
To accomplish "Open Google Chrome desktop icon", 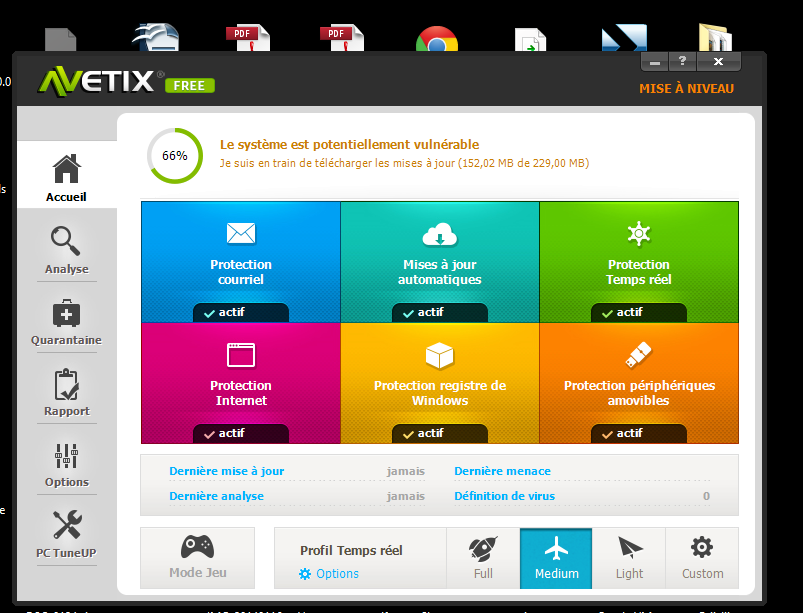I will [437, 39].
